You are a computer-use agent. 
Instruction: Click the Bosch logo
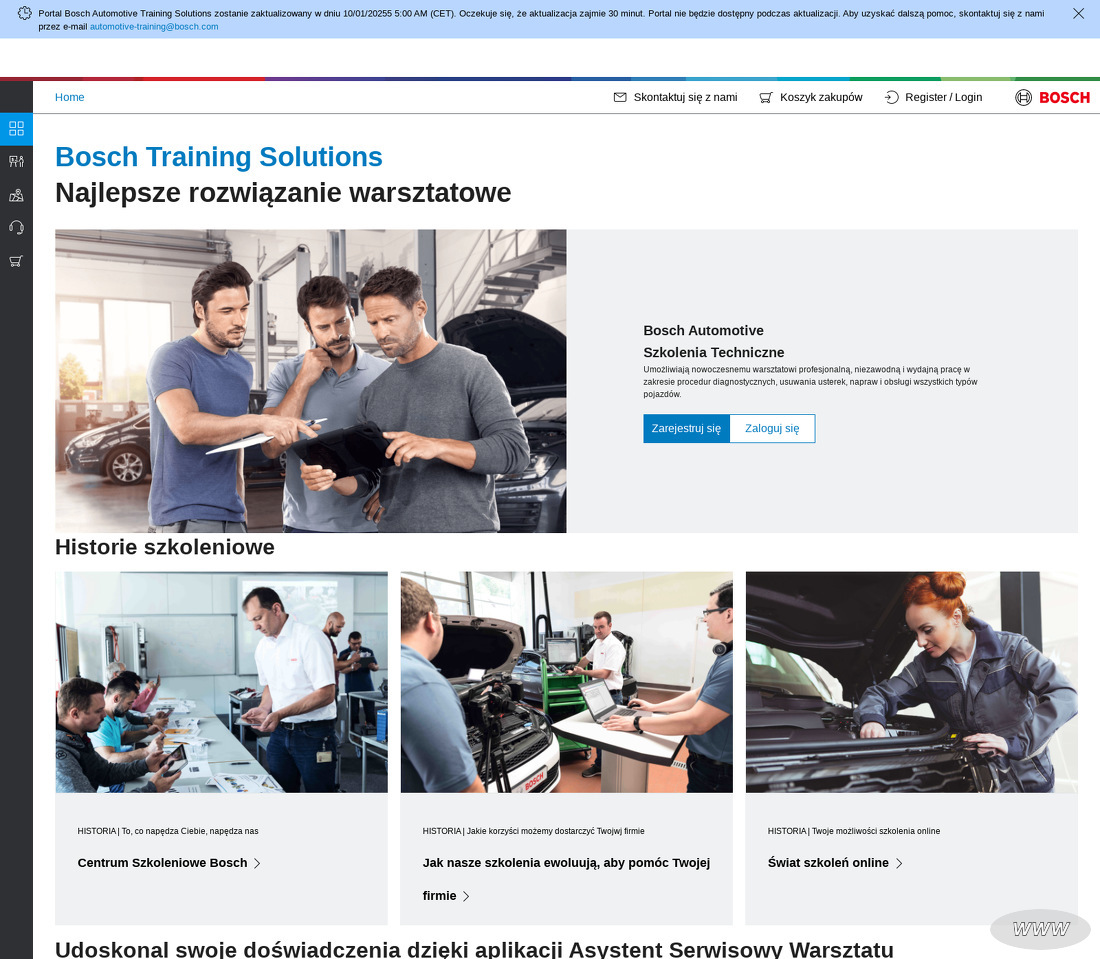[1052, 98]
